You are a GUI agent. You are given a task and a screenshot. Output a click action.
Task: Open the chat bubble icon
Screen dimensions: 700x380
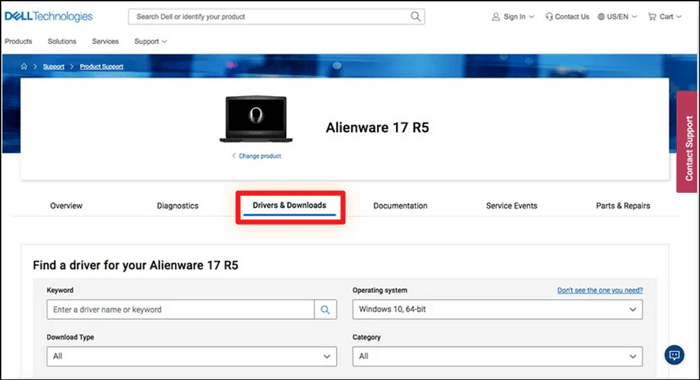point(674,355)
